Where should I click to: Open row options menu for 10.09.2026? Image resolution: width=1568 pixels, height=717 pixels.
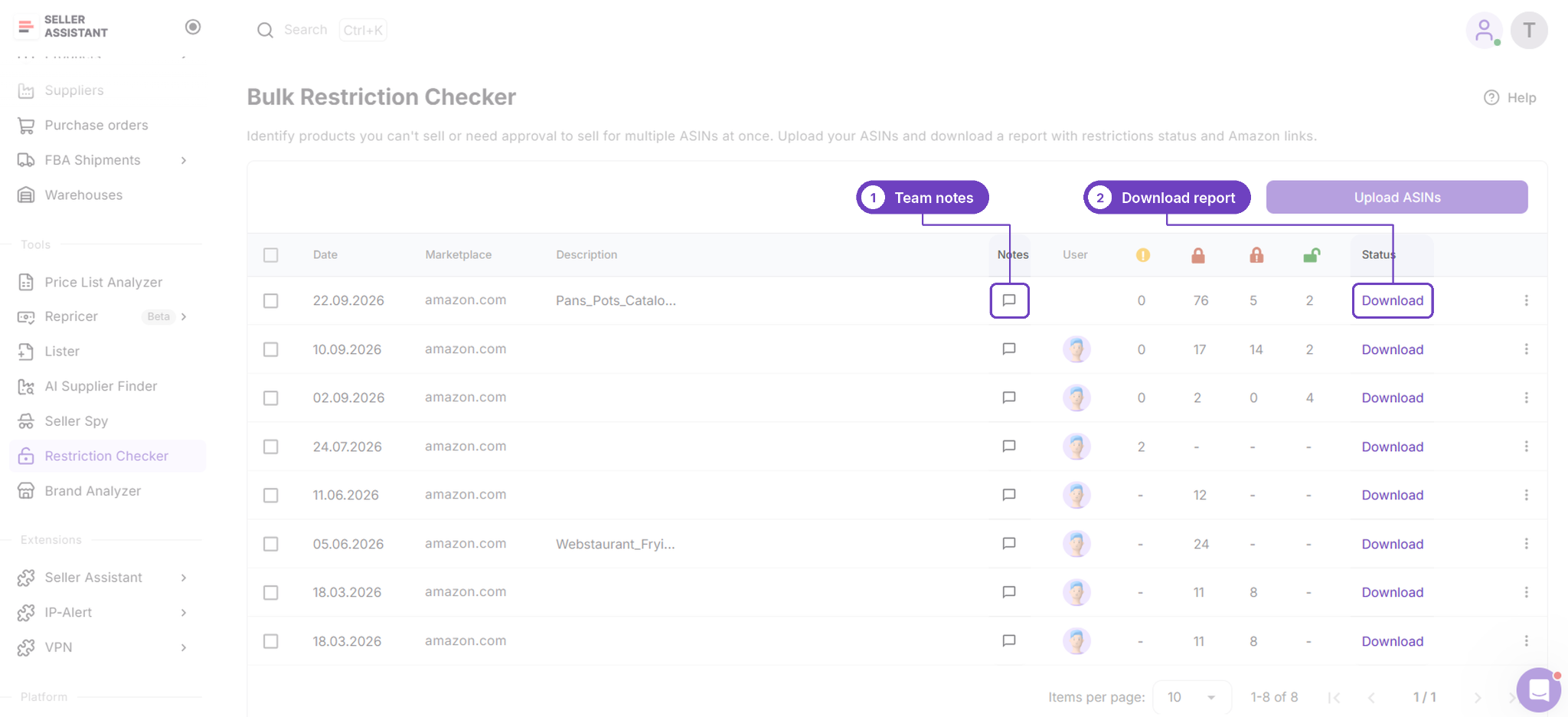coord(1526,349)
